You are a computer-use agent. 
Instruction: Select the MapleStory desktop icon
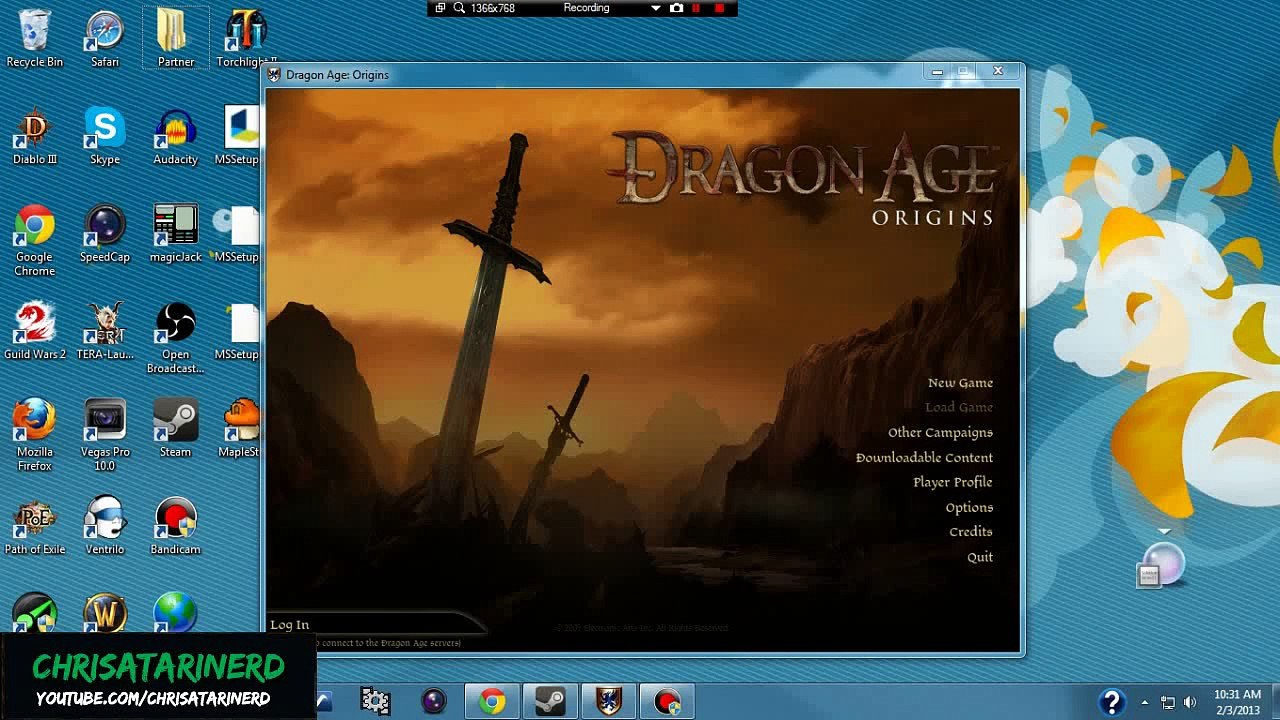pyautogui.click(x=240, y=430)
